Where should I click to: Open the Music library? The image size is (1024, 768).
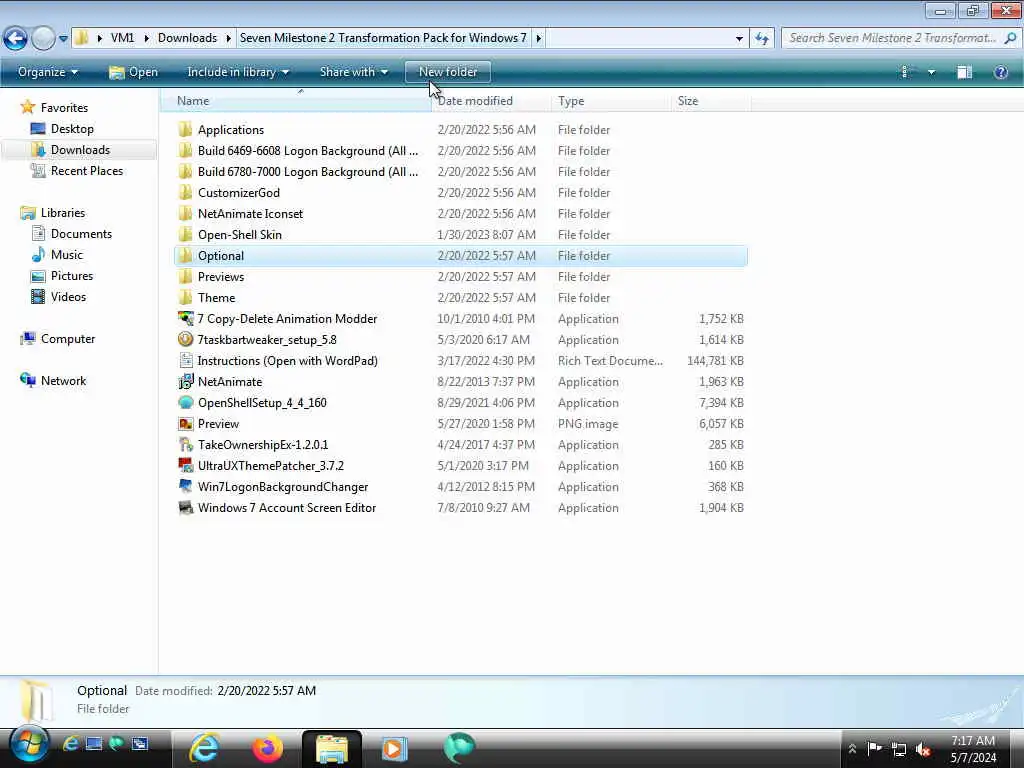pos(67,255)
